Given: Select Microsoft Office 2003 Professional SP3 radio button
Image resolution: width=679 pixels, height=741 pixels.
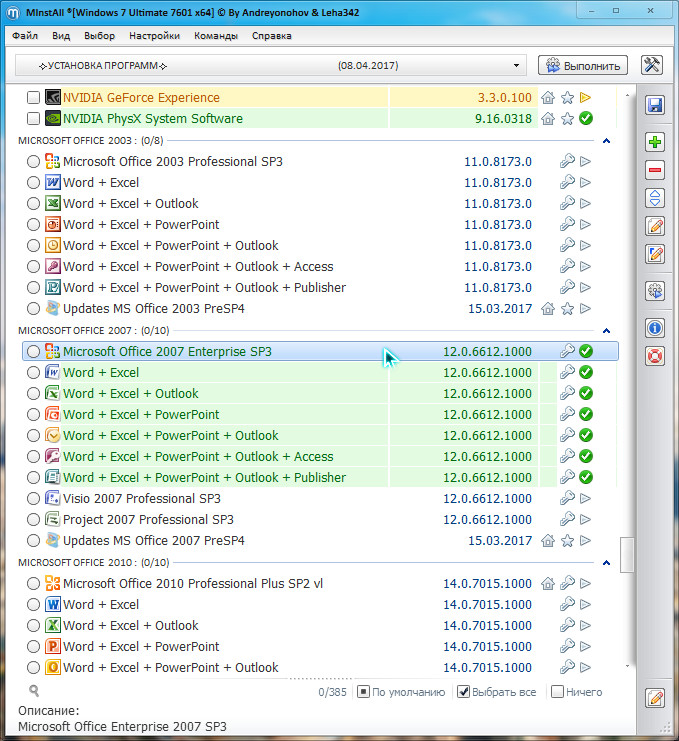Looking at the screenshot, I should click(33, 161).
